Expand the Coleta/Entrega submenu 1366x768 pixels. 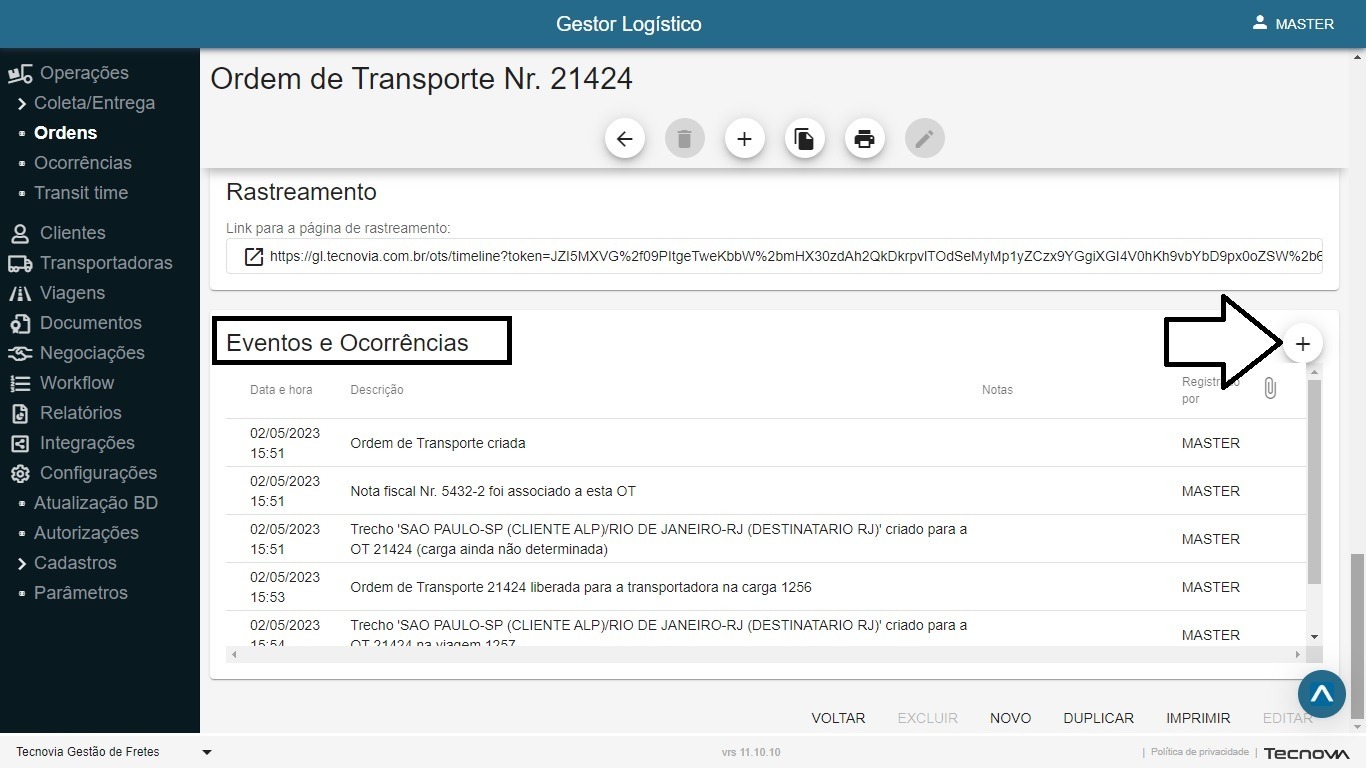tap(22, 104)
